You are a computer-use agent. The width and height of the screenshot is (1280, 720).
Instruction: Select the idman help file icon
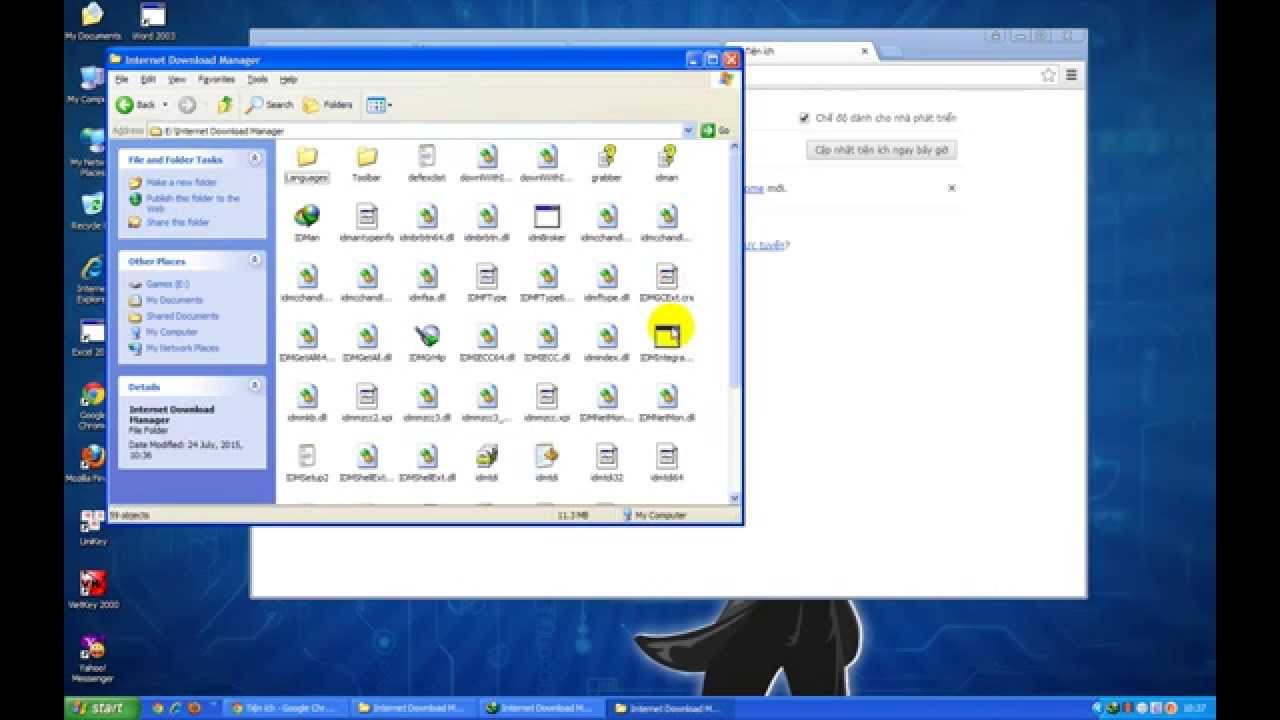pyautogui.click(x=667, y=156)
